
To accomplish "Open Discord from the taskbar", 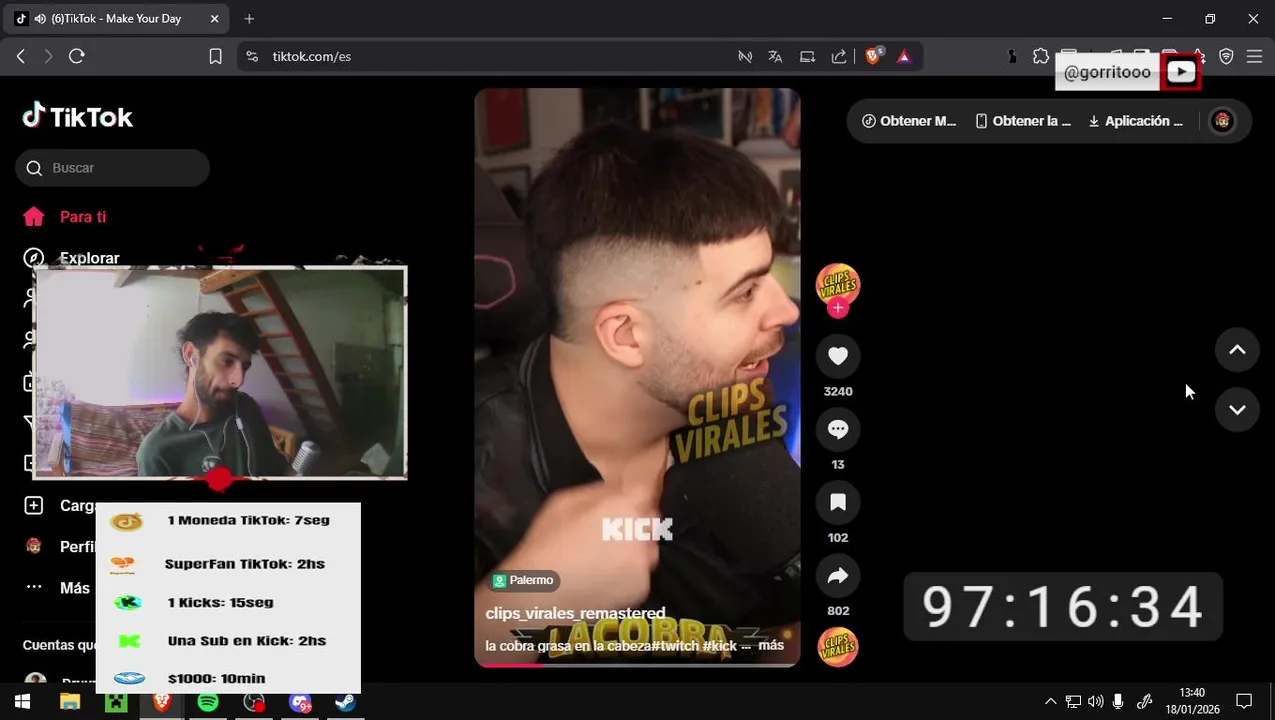I will point(300,703).
